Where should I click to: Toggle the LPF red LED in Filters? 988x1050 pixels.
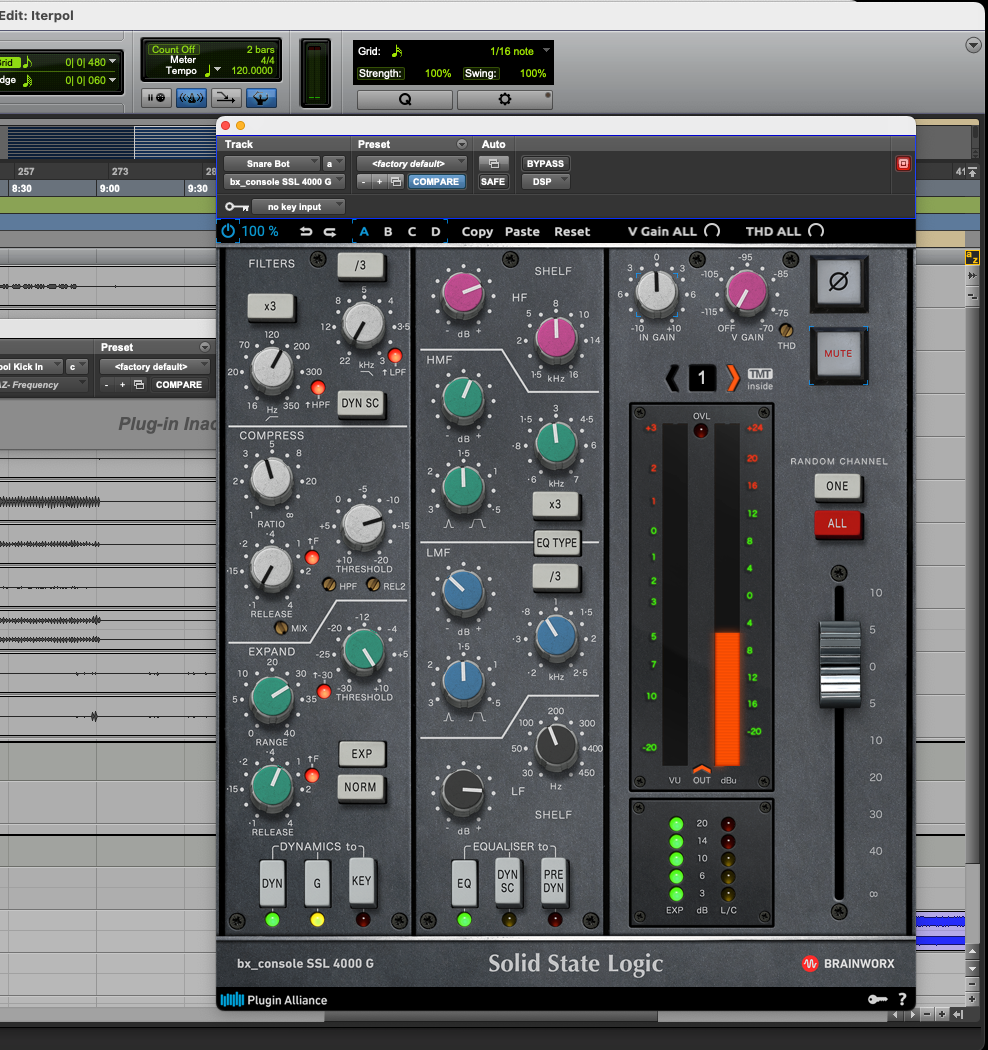click(395, 355)
